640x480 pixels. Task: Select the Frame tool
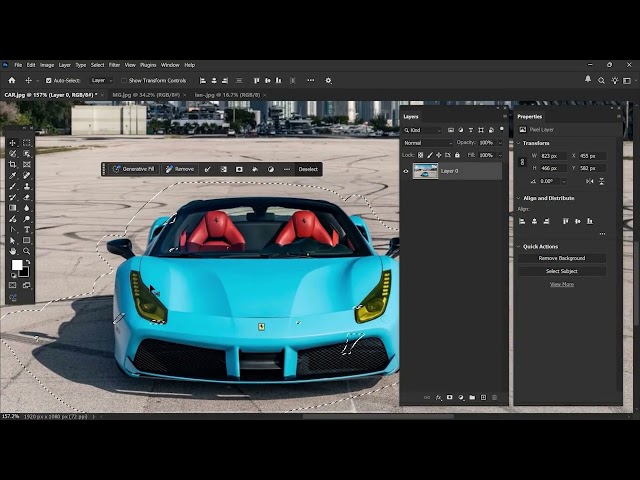[x=27, y=164]
